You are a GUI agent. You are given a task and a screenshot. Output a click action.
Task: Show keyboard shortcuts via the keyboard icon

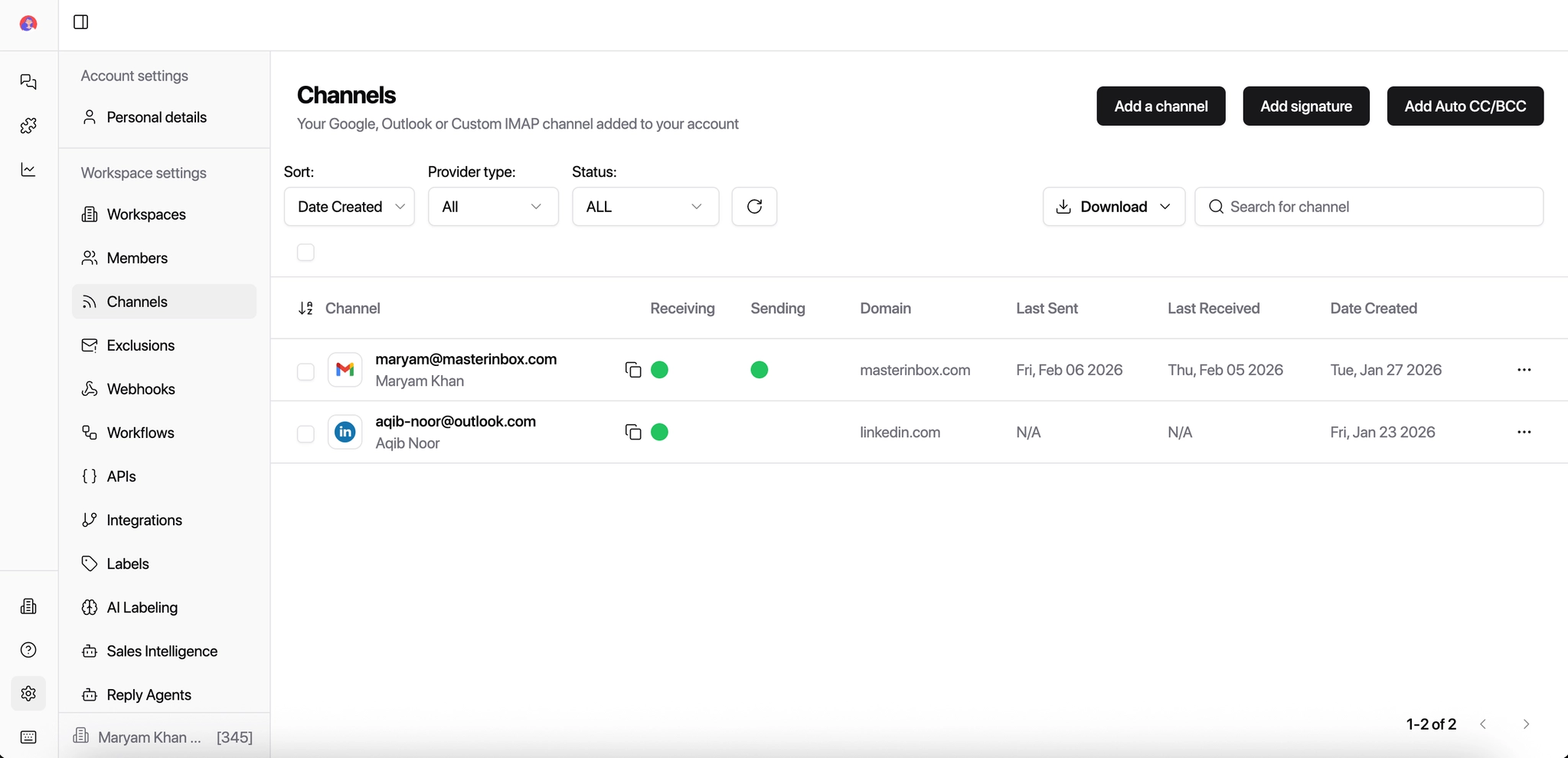click(x=28, y=737)
